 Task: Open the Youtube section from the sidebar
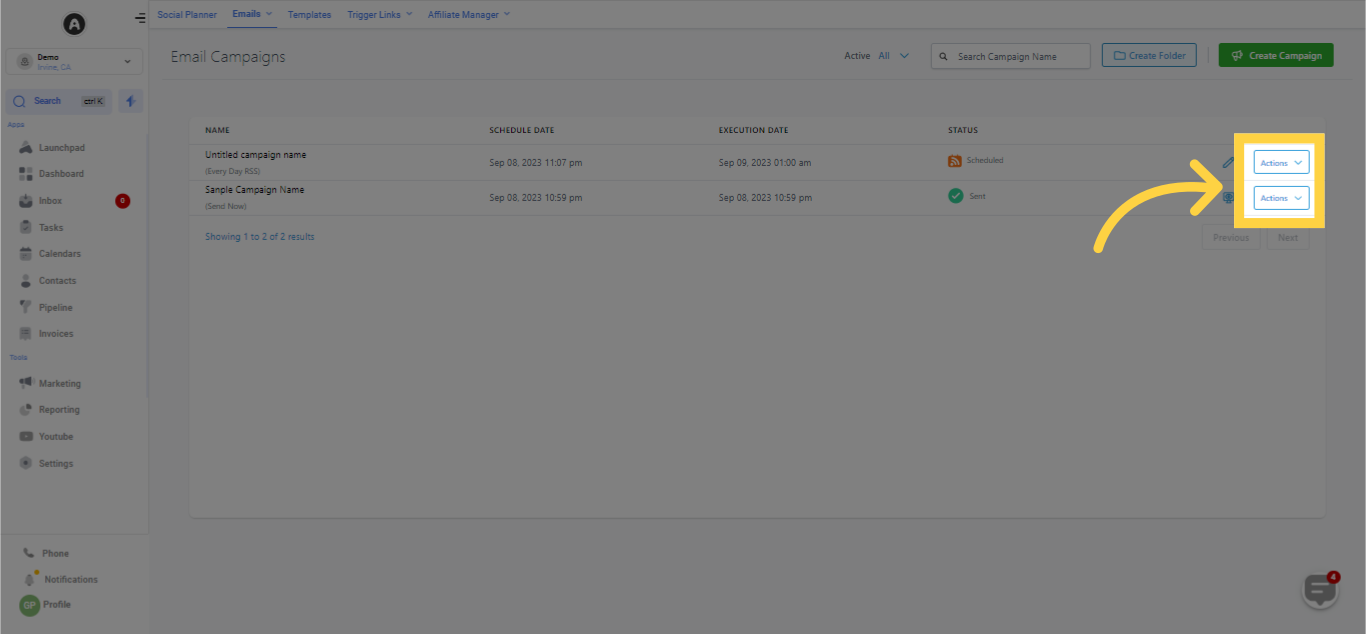tap(57, 436)
